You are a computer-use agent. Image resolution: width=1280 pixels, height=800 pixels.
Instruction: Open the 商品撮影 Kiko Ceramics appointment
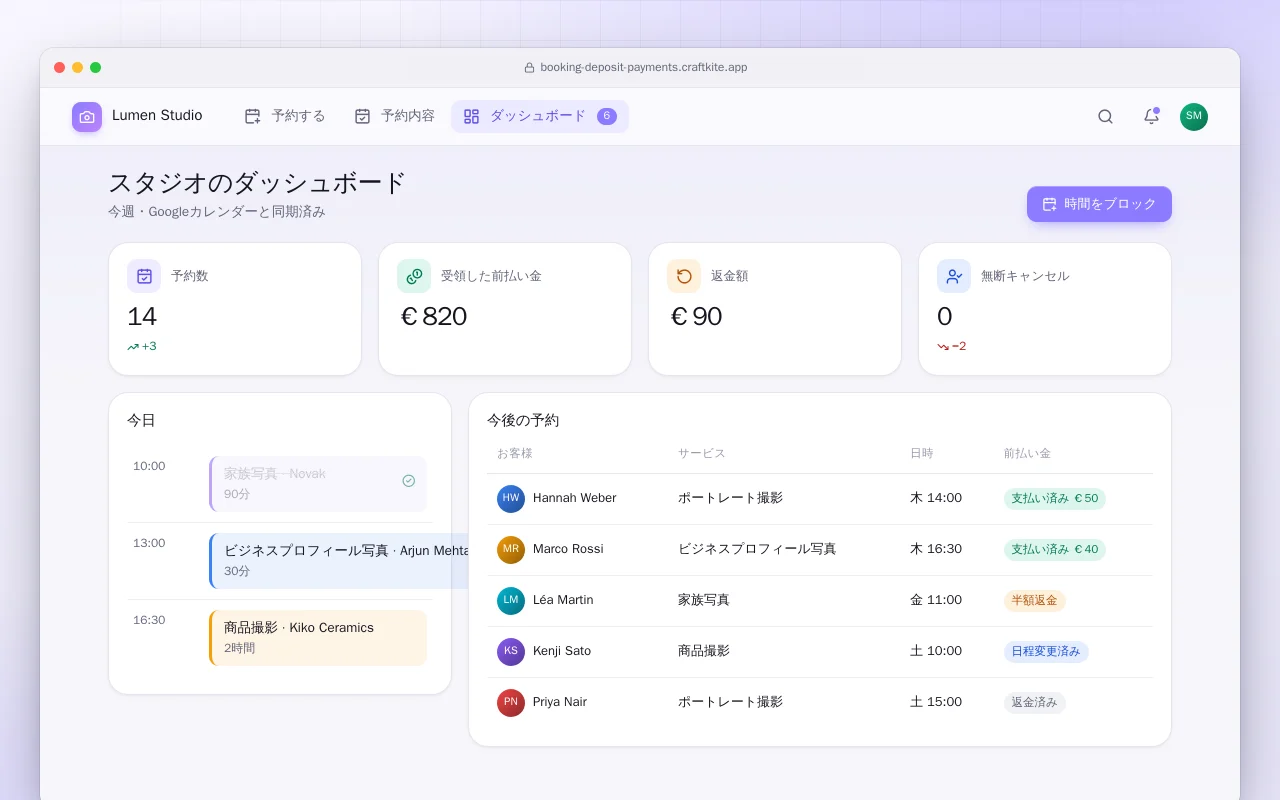point(318,638)
